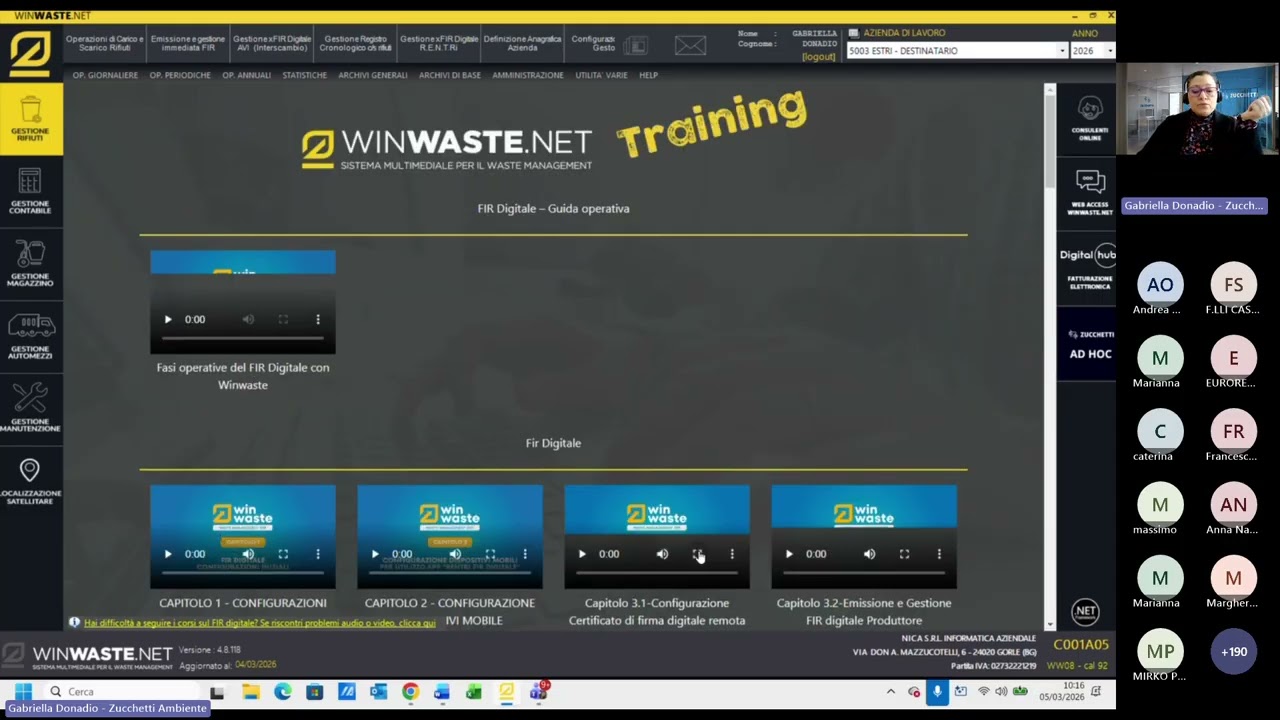
Task: Toggle fullscreen on Capitolo 3.2 video
Action: [904, 554]
